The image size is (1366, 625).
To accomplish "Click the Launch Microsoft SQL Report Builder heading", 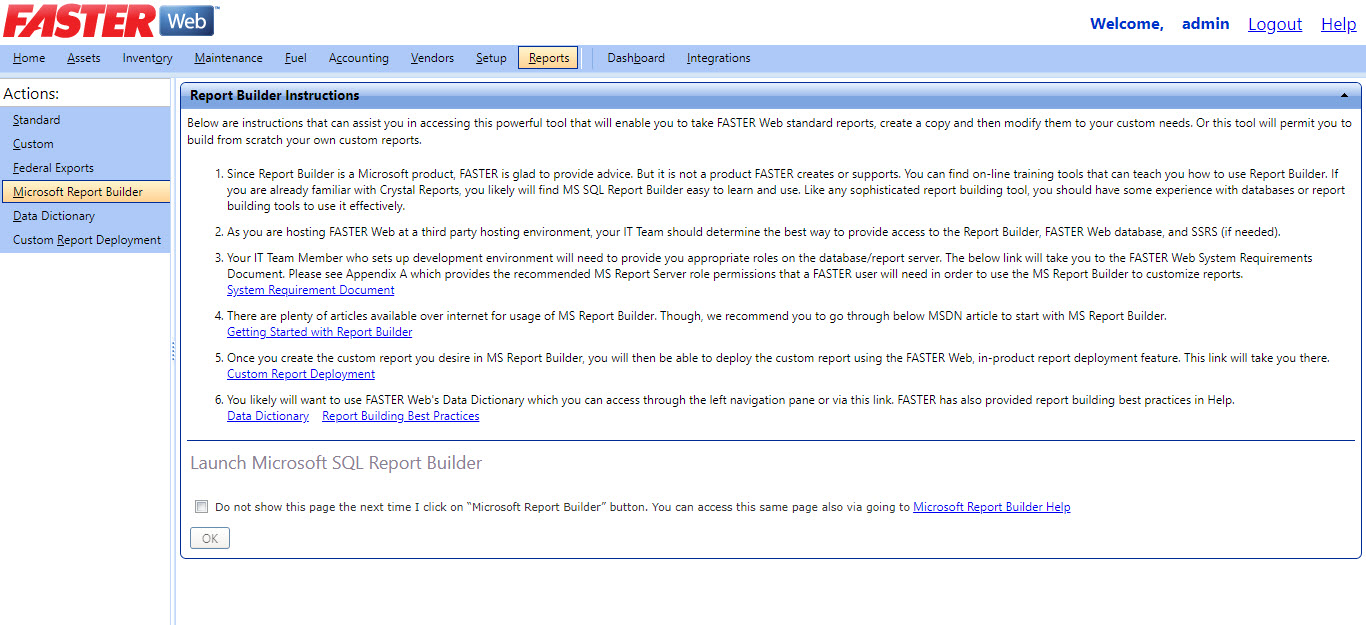I will point(336,463).
